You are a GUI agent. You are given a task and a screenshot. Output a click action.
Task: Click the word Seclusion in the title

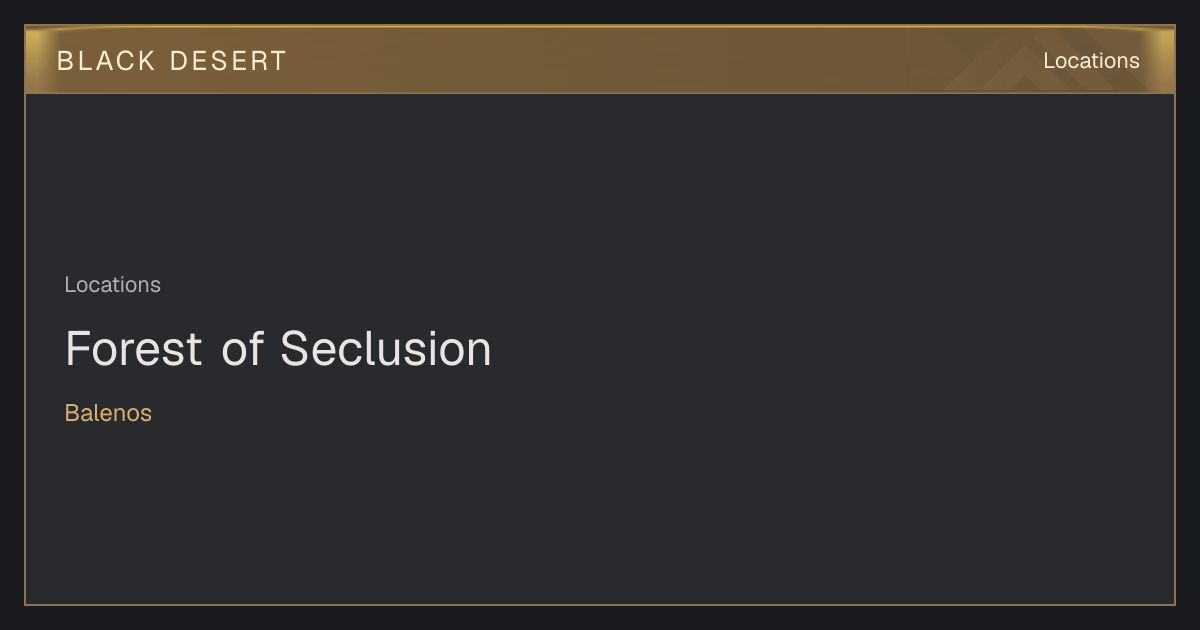point(386,349)
